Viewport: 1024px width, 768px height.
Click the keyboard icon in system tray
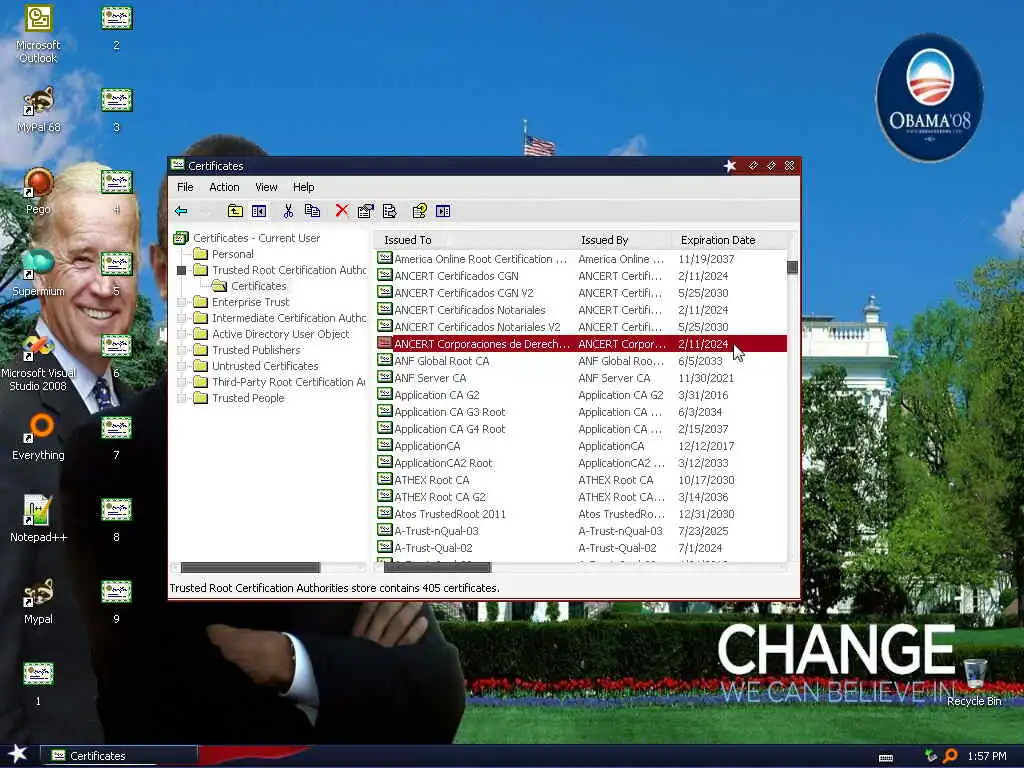click(x=886, y=758)
